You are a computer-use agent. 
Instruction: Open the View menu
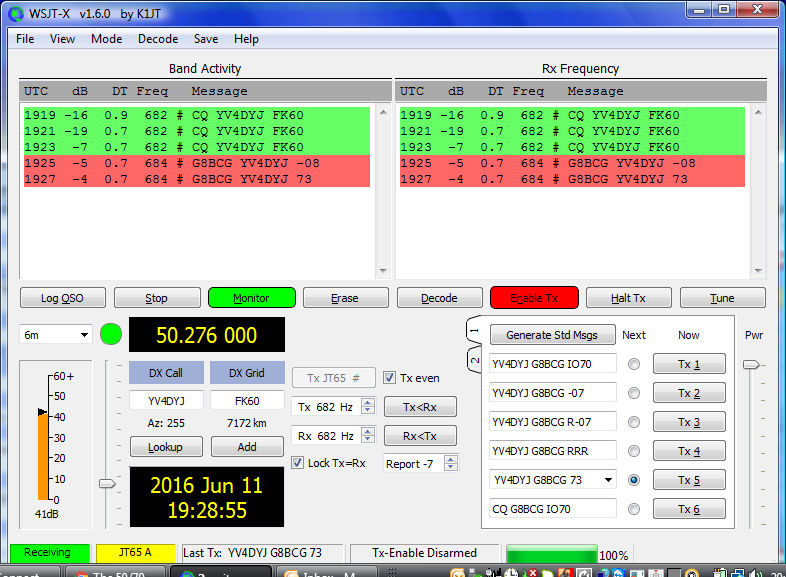tap(62, 39)
